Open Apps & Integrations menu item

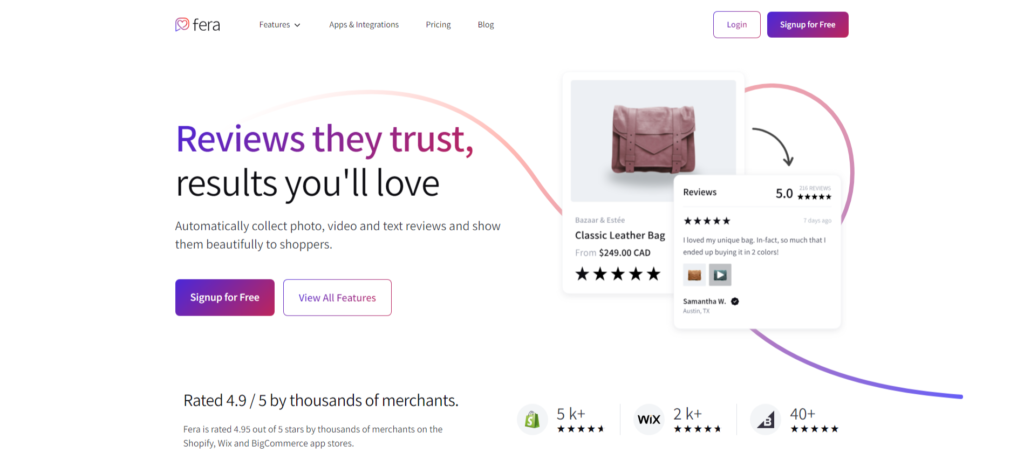363,25
